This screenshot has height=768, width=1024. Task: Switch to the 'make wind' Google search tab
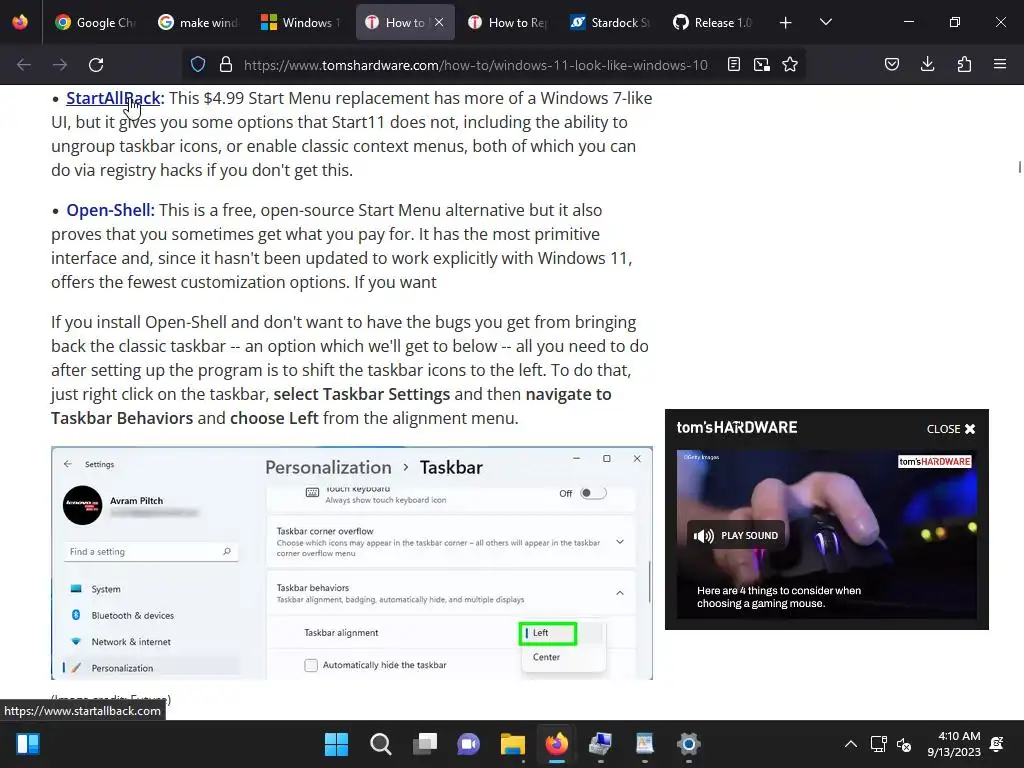199,22
